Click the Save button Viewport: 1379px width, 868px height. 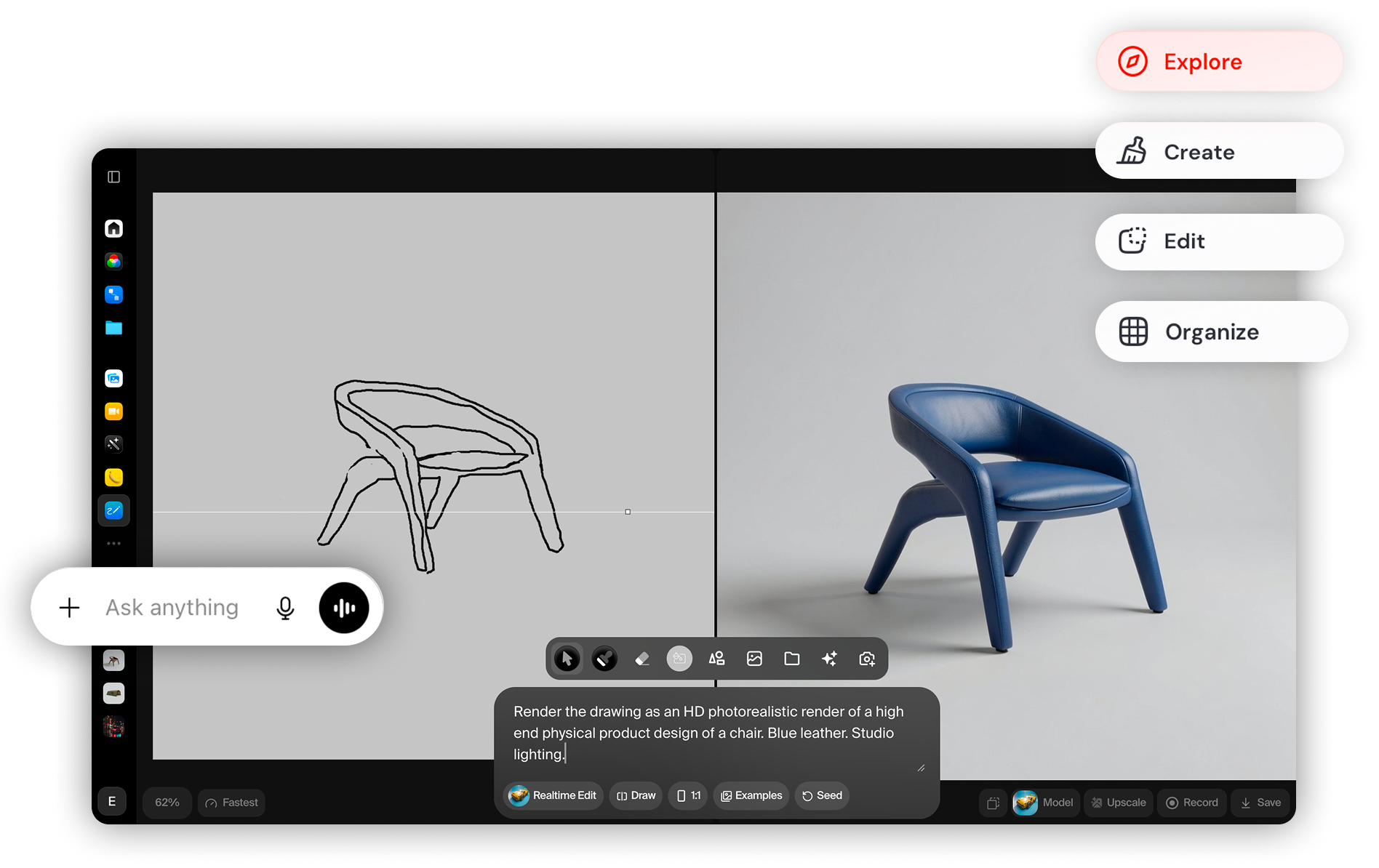coord(1260,803)
